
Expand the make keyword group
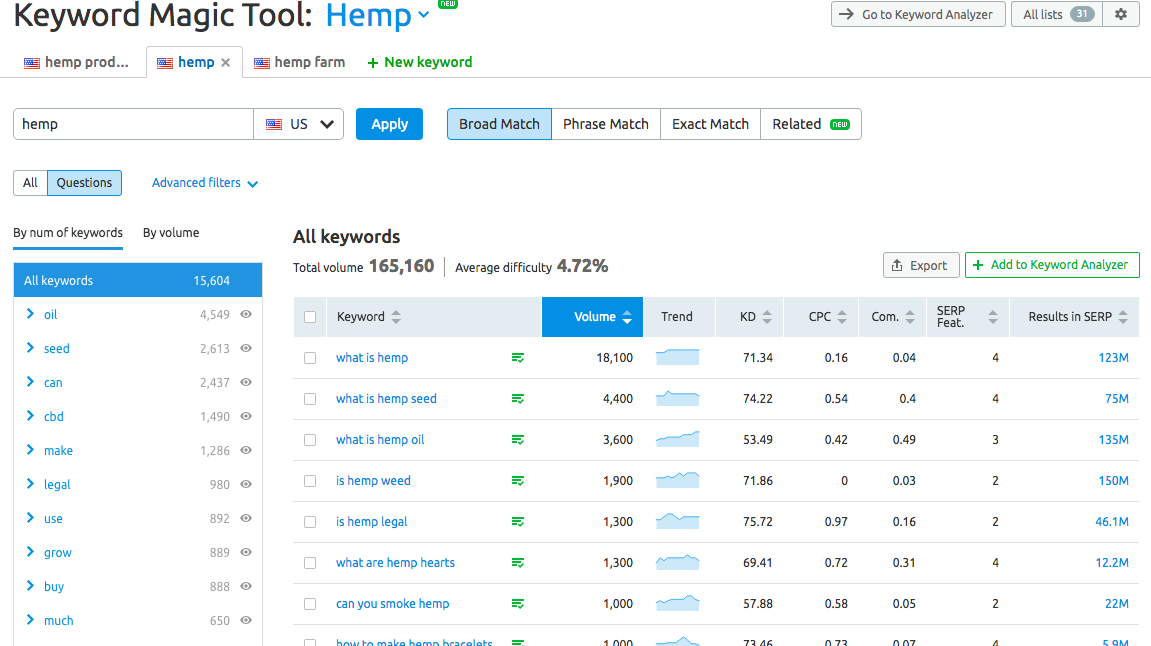coord(30,450)
